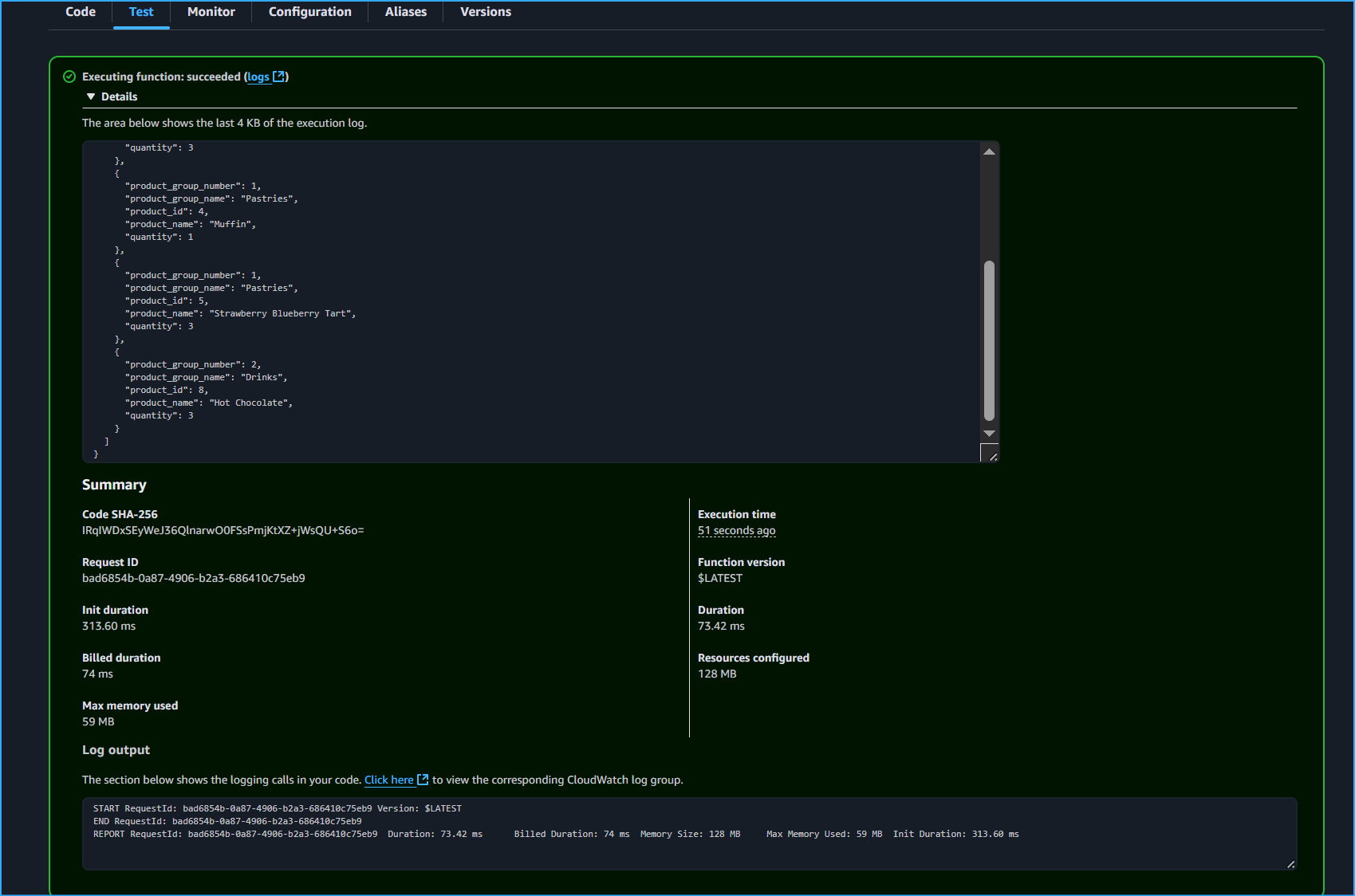
Task: Click the Details disclosure triangle
Action: click(90, 96)
